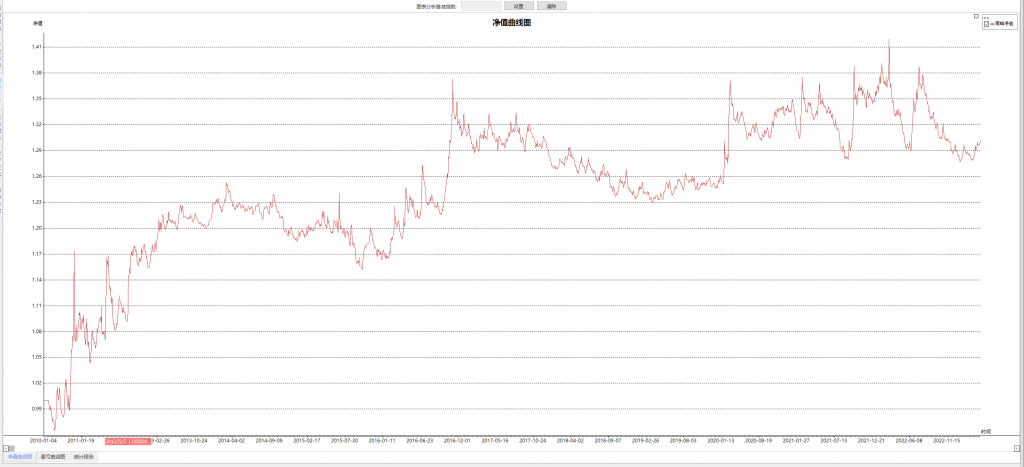This screenshot has width=1024, height=467.
Task: Click the 净值曲线图 chart title
Action: 511,22
